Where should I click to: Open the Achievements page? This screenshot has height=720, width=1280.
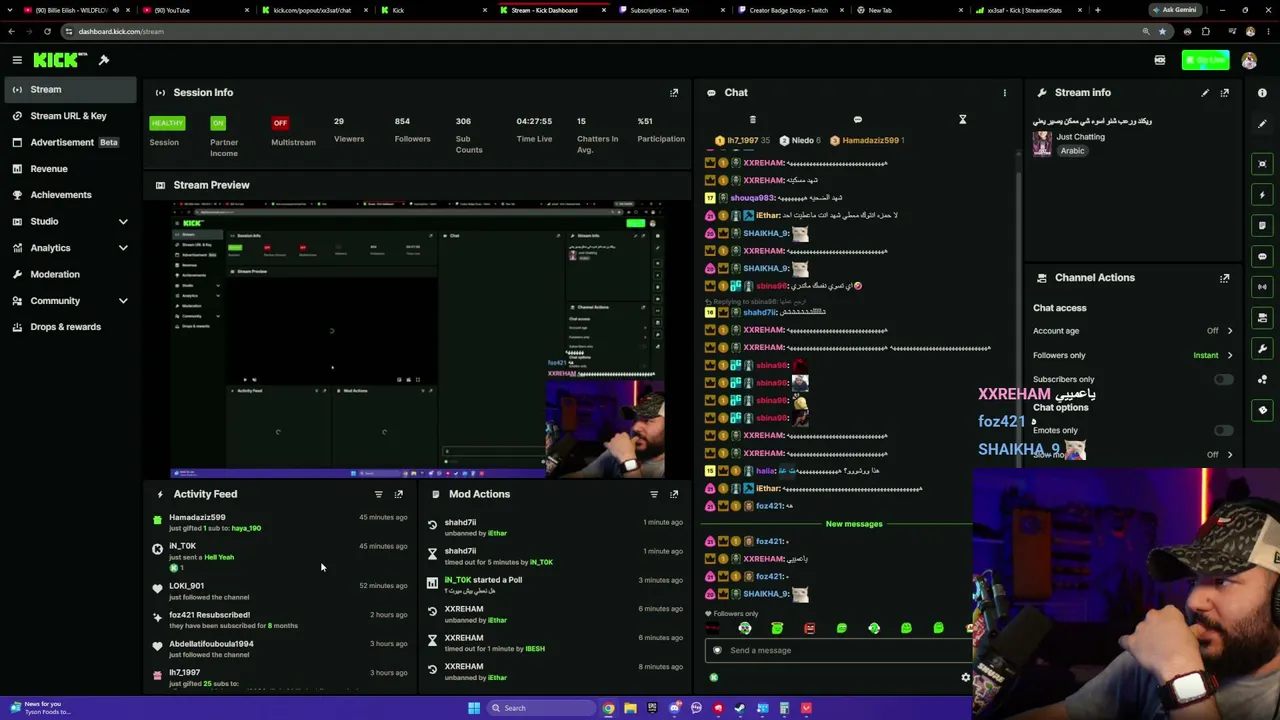[68, 195]
